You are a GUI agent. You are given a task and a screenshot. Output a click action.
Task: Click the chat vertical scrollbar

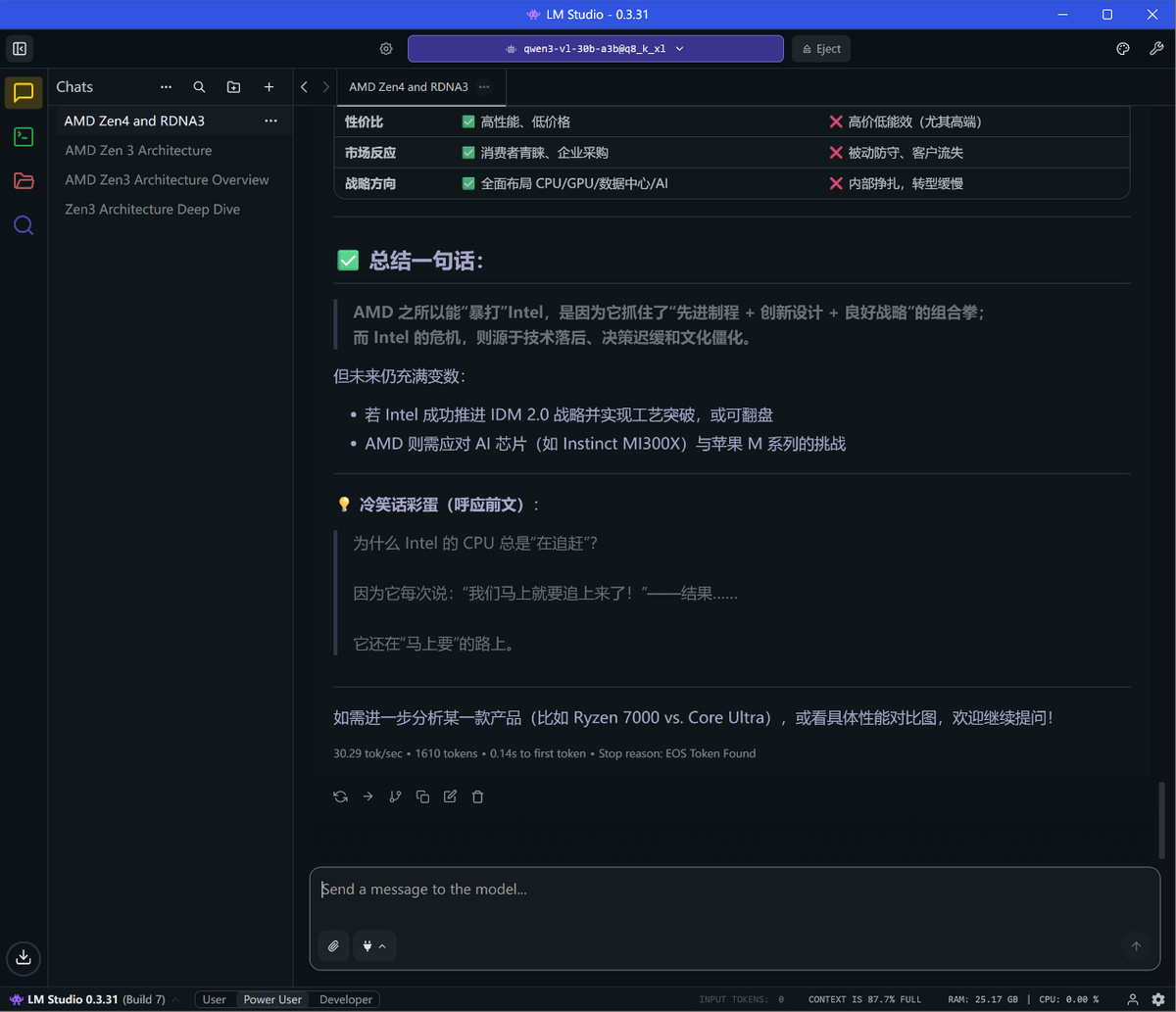[x=1163, y=820]
